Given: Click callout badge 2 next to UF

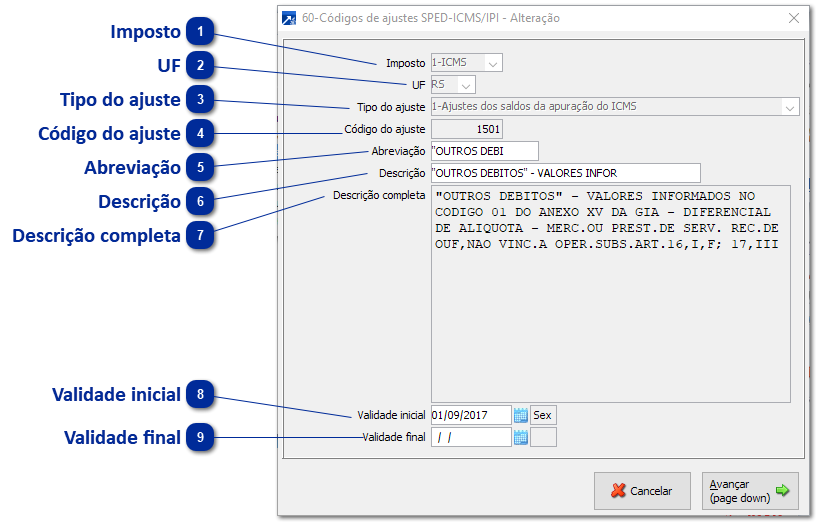Looking at the screenshot, I should [x=201, y=66].
